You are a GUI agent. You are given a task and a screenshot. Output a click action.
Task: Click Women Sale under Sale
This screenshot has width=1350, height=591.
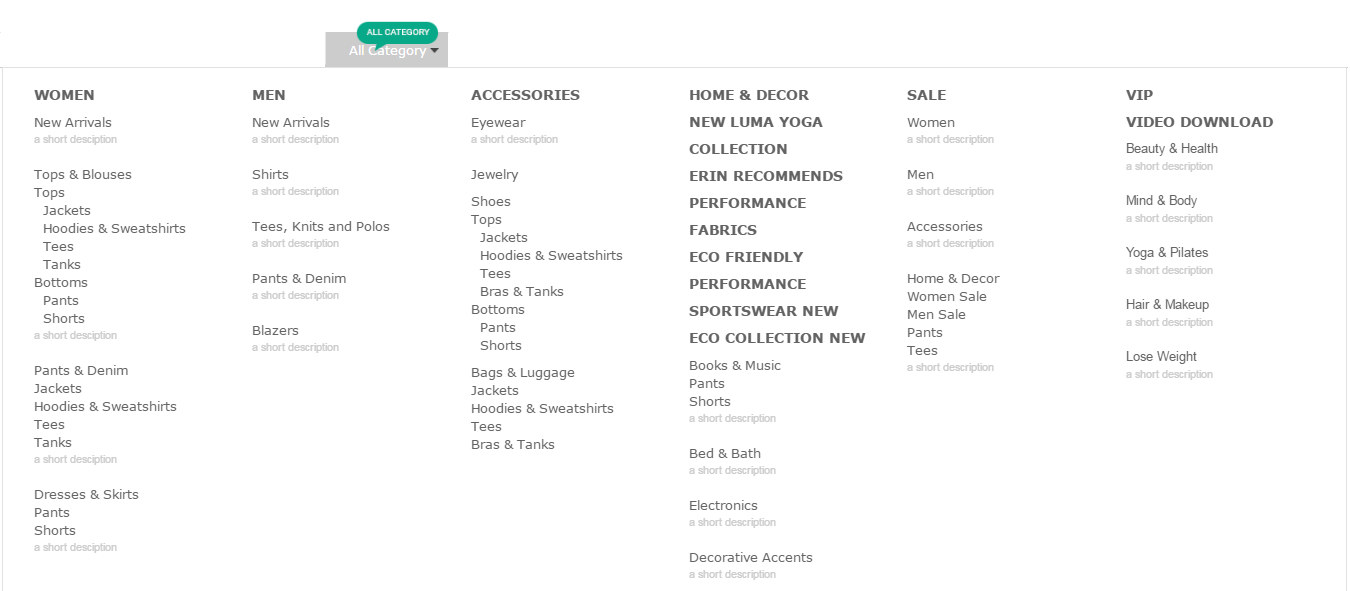coord(947,296)
